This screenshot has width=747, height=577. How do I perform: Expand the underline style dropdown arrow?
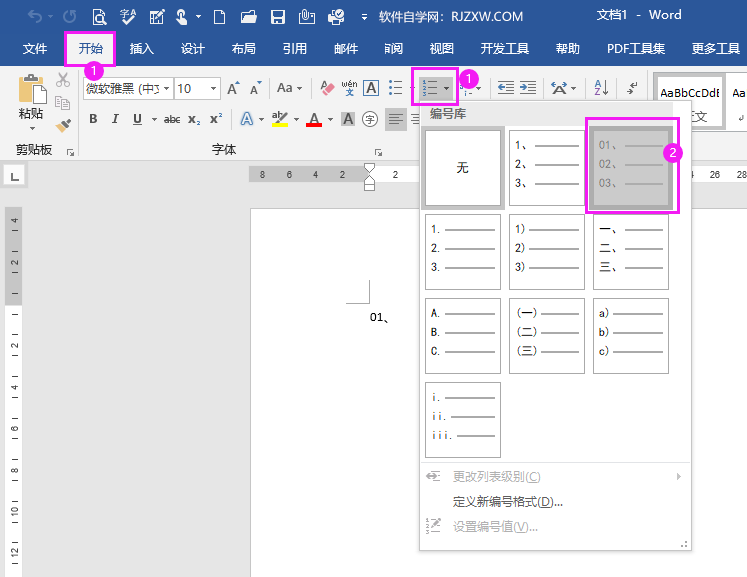(x=154, y=119)
